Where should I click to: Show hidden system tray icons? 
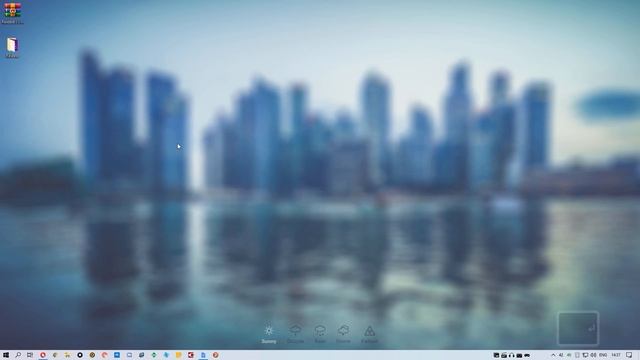point(553,355)
